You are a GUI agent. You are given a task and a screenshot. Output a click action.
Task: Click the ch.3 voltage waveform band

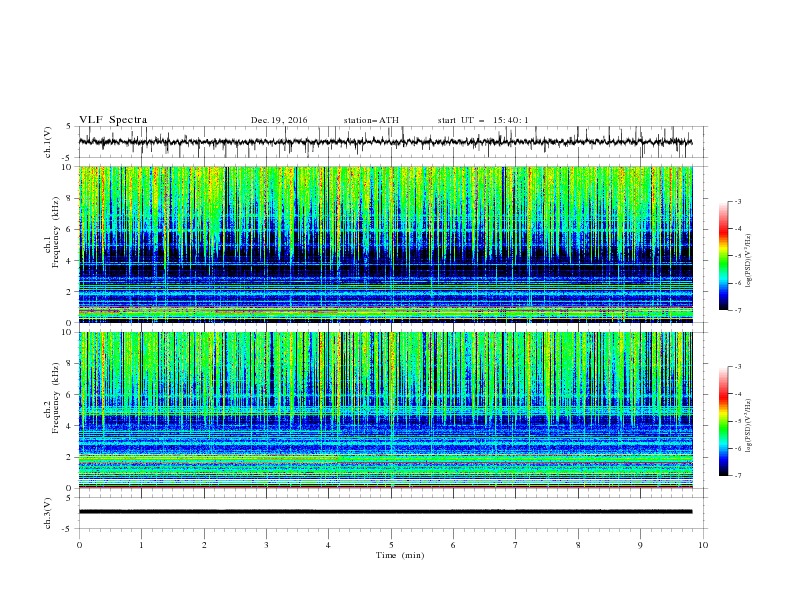pos(385,512)
